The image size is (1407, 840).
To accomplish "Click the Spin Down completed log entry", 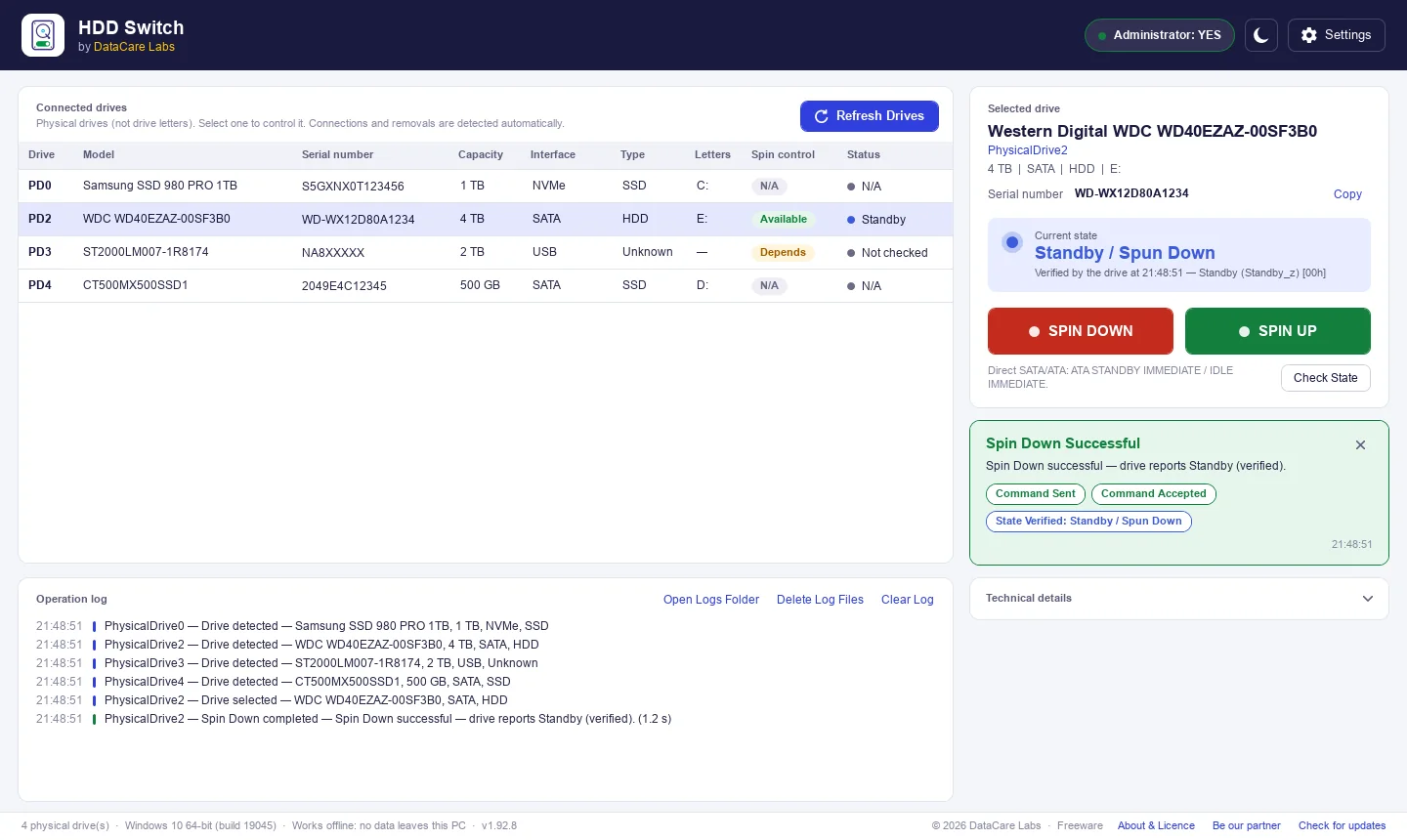I will [x=354, y=719].
